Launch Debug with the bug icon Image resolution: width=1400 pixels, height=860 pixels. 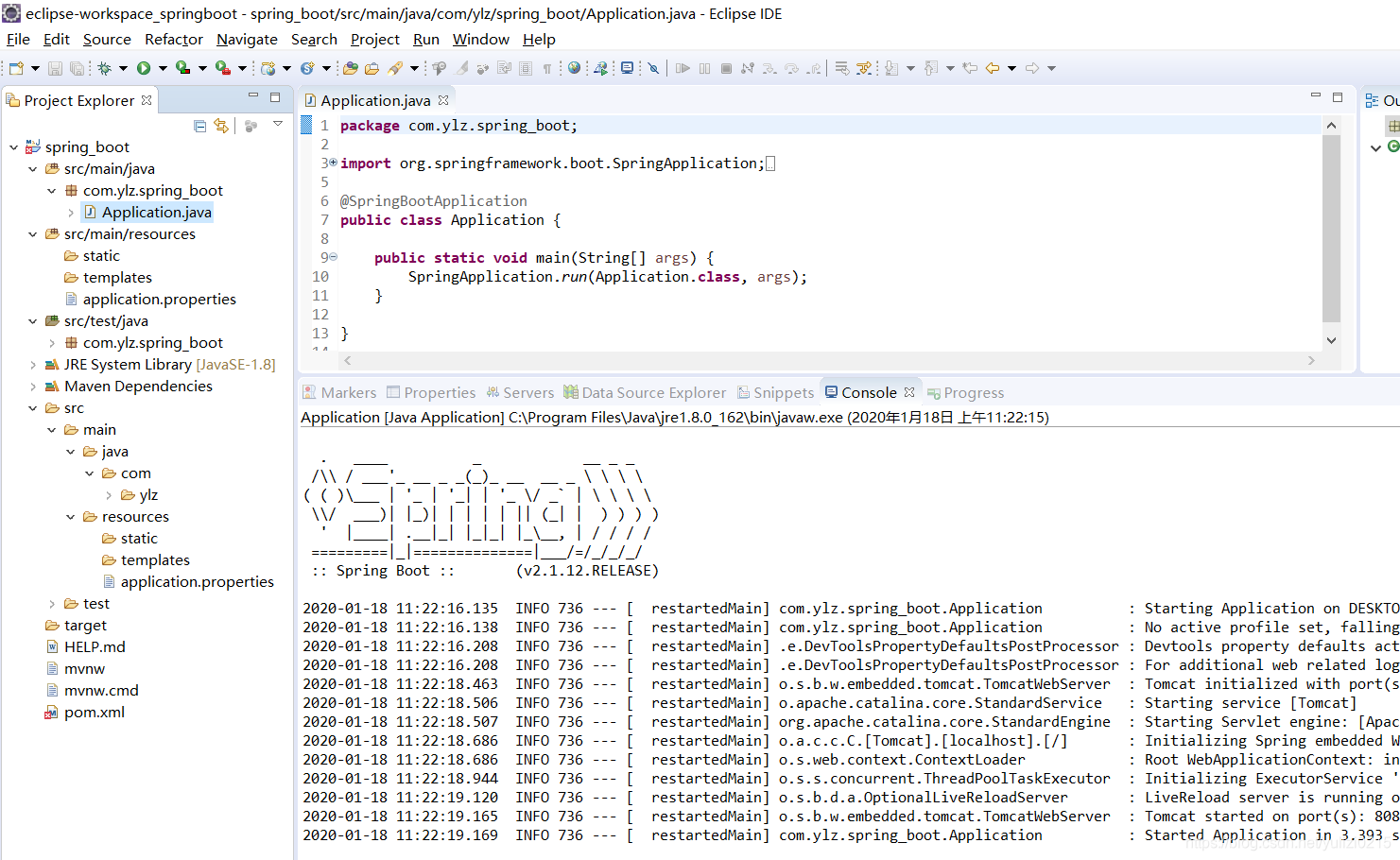tap(104, 68)
